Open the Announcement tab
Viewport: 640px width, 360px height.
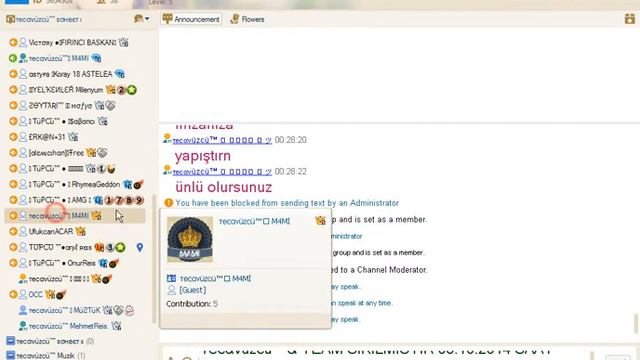(191, 19)
